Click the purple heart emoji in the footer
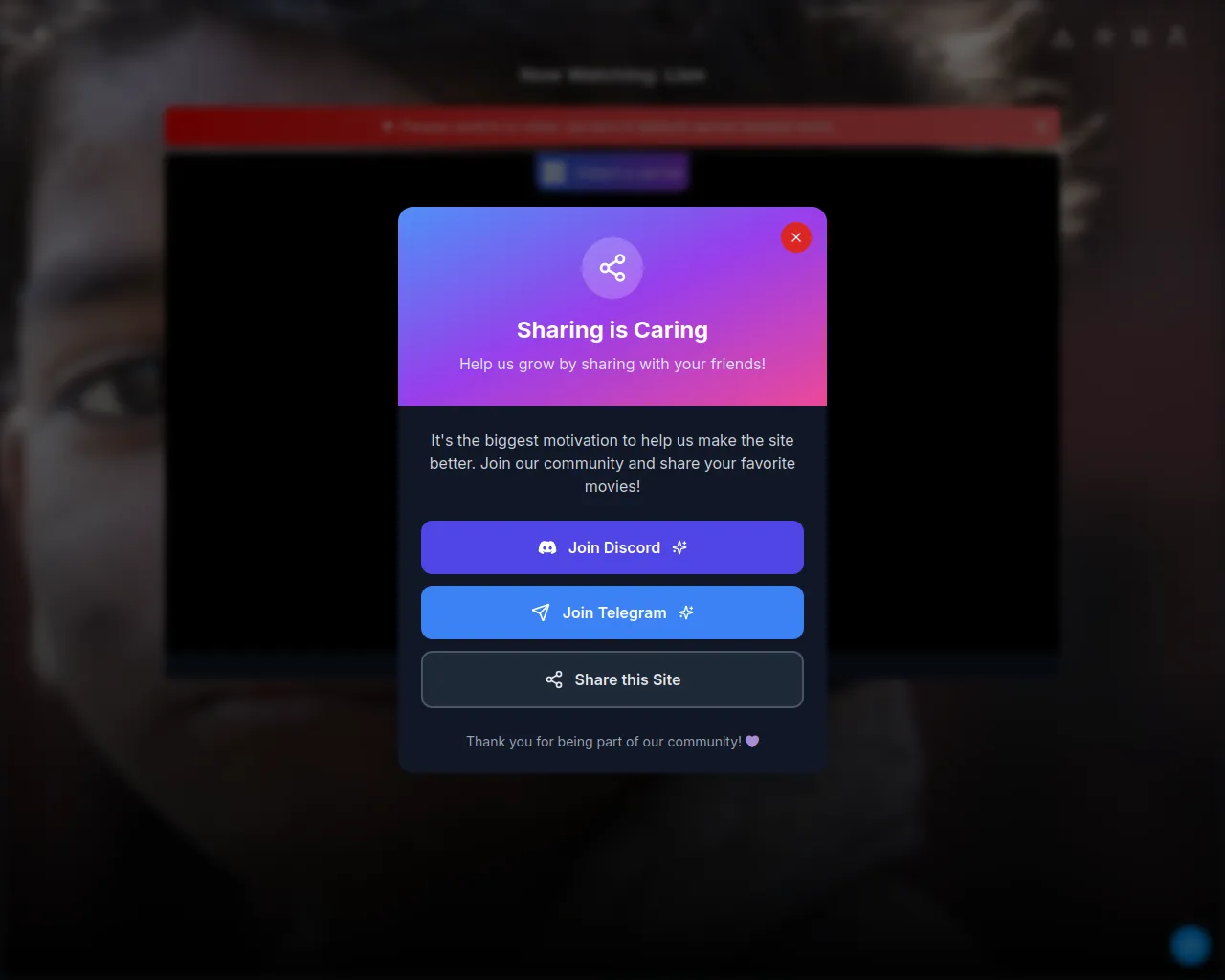 coord(752,741)
